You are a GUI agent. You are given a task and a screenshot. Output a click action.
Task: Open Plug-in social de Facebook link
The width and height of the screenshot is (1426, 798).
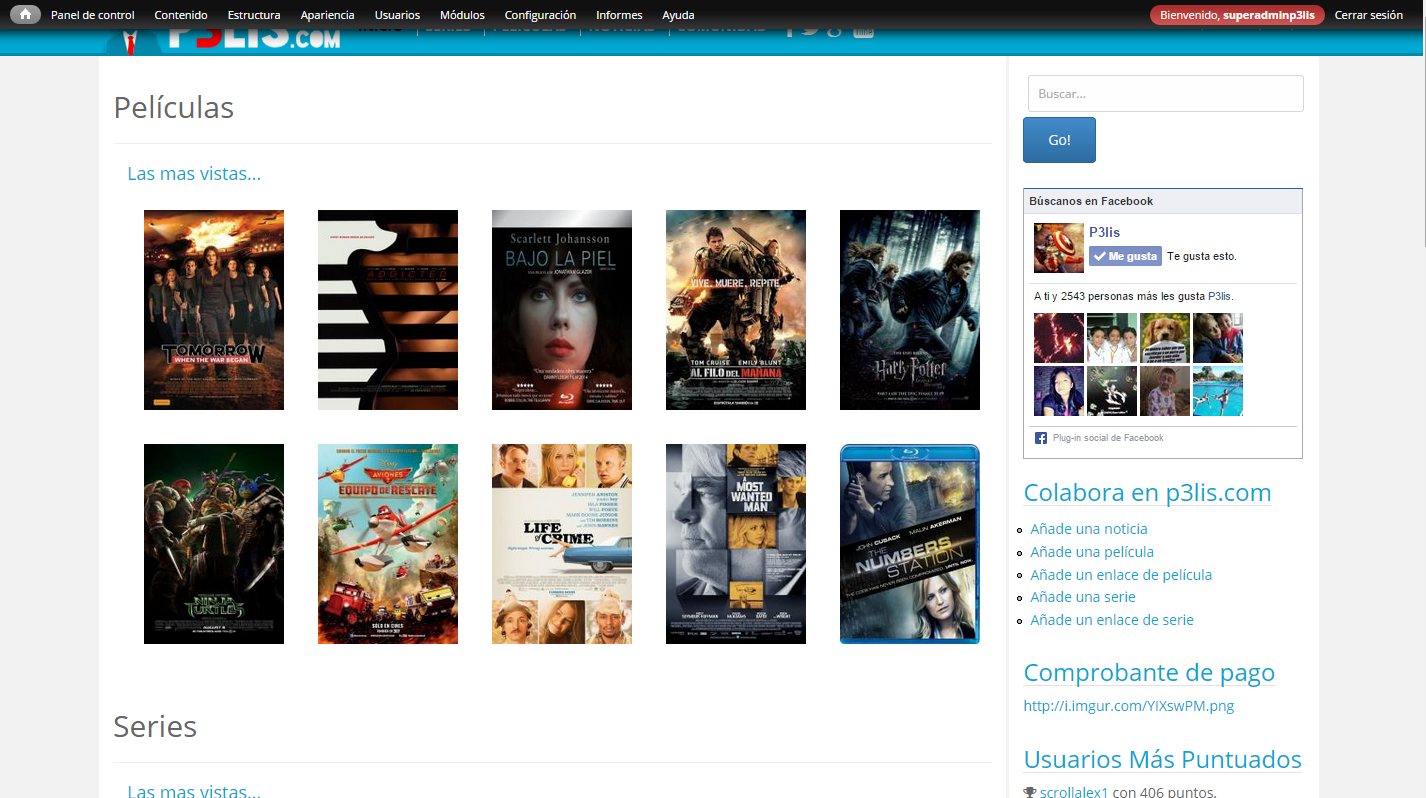tap(1108, 438)
